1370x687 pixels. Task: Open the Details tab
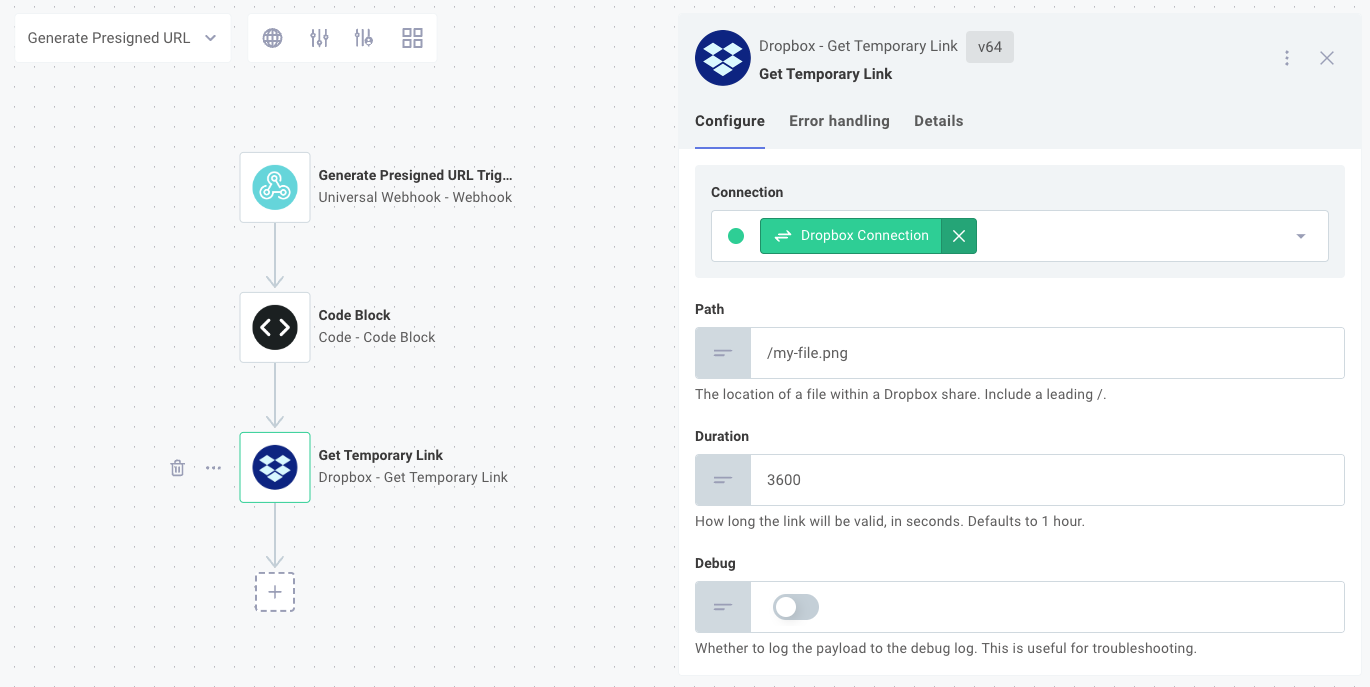click(x=938, y=120)
